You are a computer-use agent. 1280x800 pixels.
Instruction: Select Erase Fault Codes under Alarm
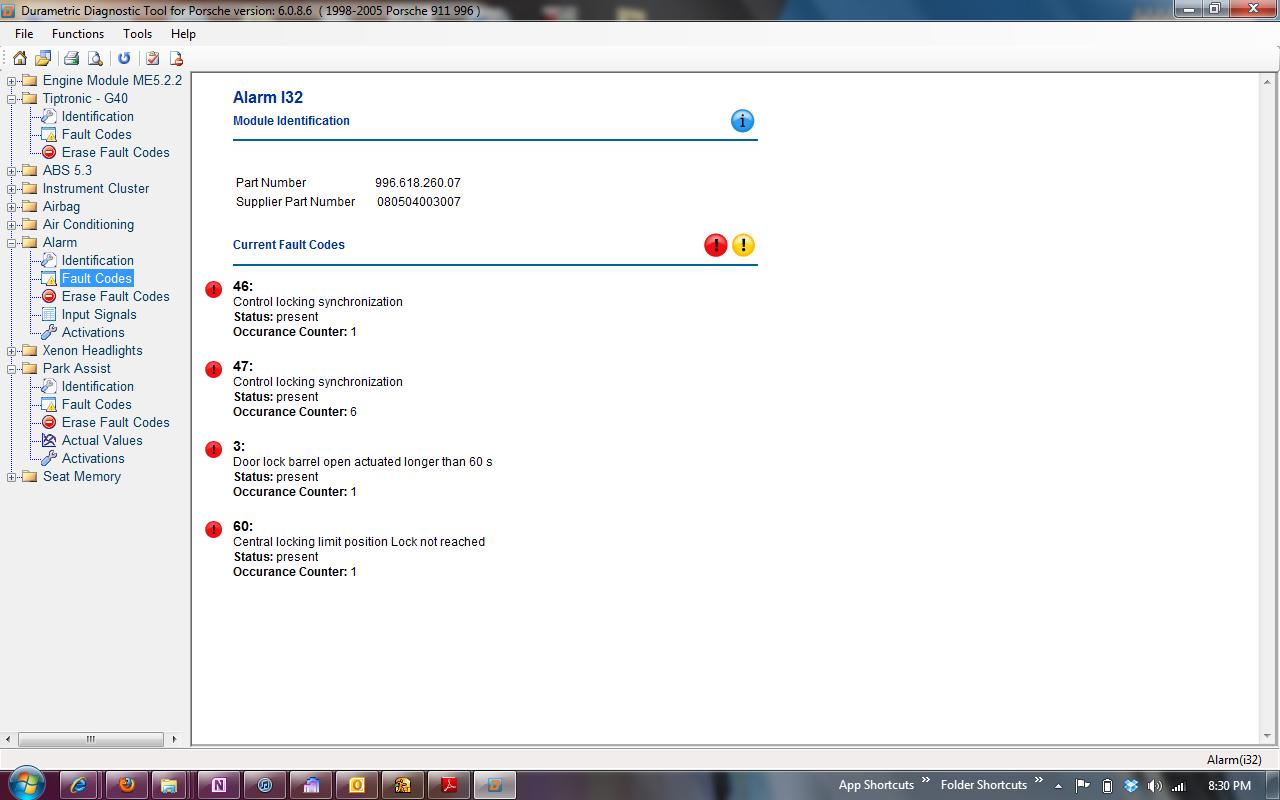(x=115, y=296)
